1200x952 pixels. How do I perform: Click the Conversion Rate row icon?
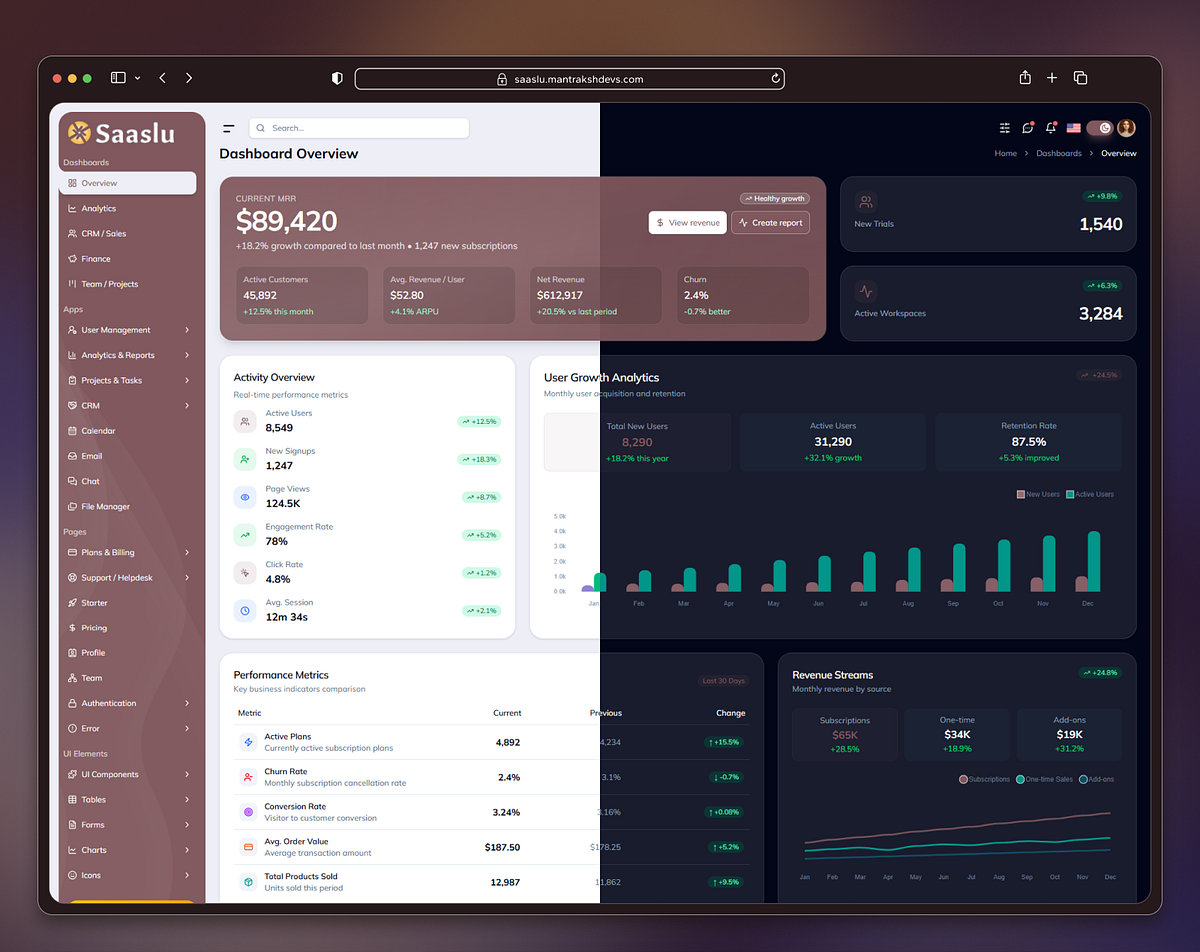pyautogui.click(x=248, y=812)
